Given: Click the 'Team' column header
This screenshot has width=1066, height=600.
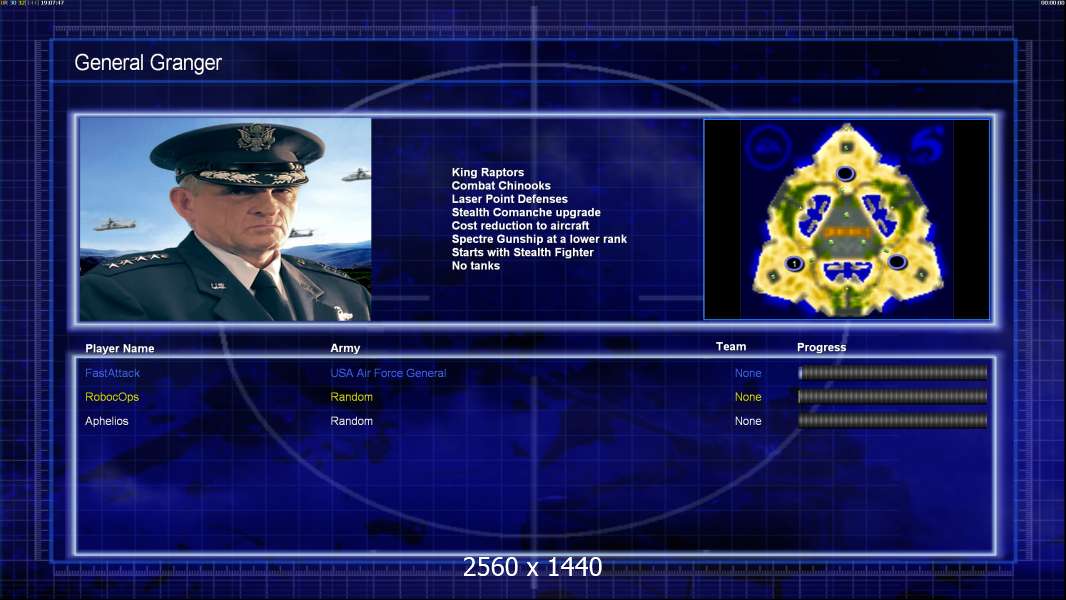Looking at the screenshot, I should click(731, 347).
